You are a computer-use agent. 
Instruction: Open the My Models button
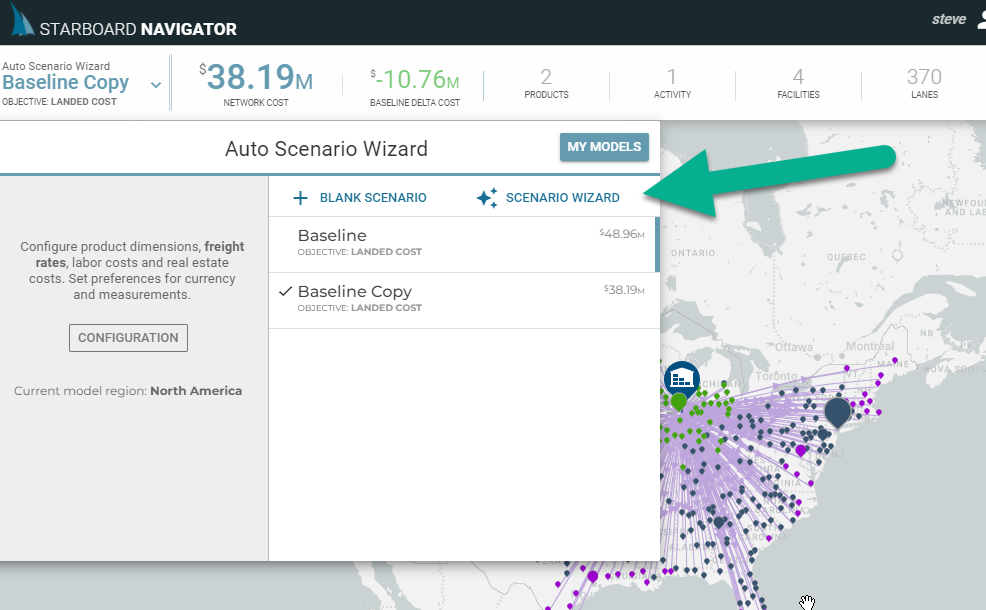(604, 147)
